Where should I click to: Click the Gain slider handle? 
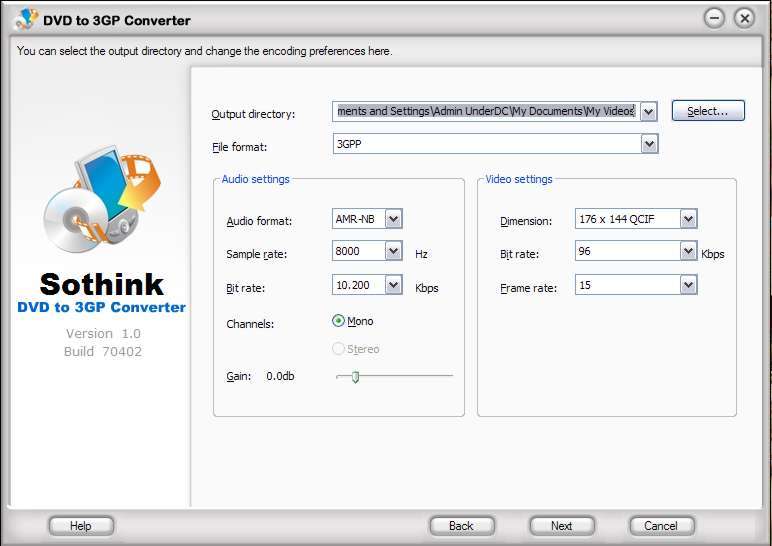355,377
